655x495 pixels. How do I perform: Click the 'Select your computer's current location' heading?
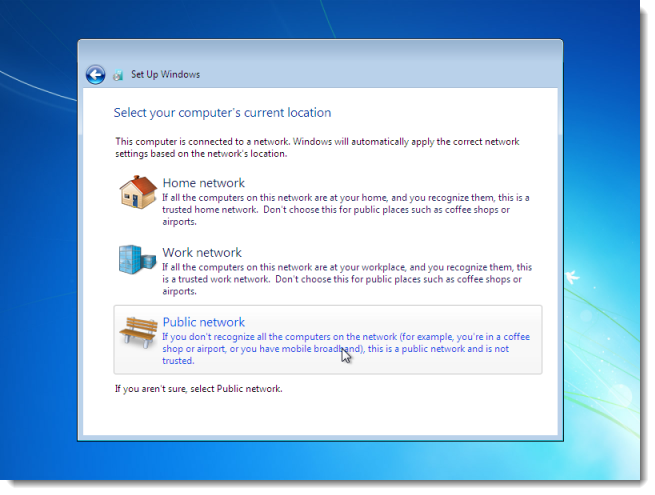click(222, 113)
